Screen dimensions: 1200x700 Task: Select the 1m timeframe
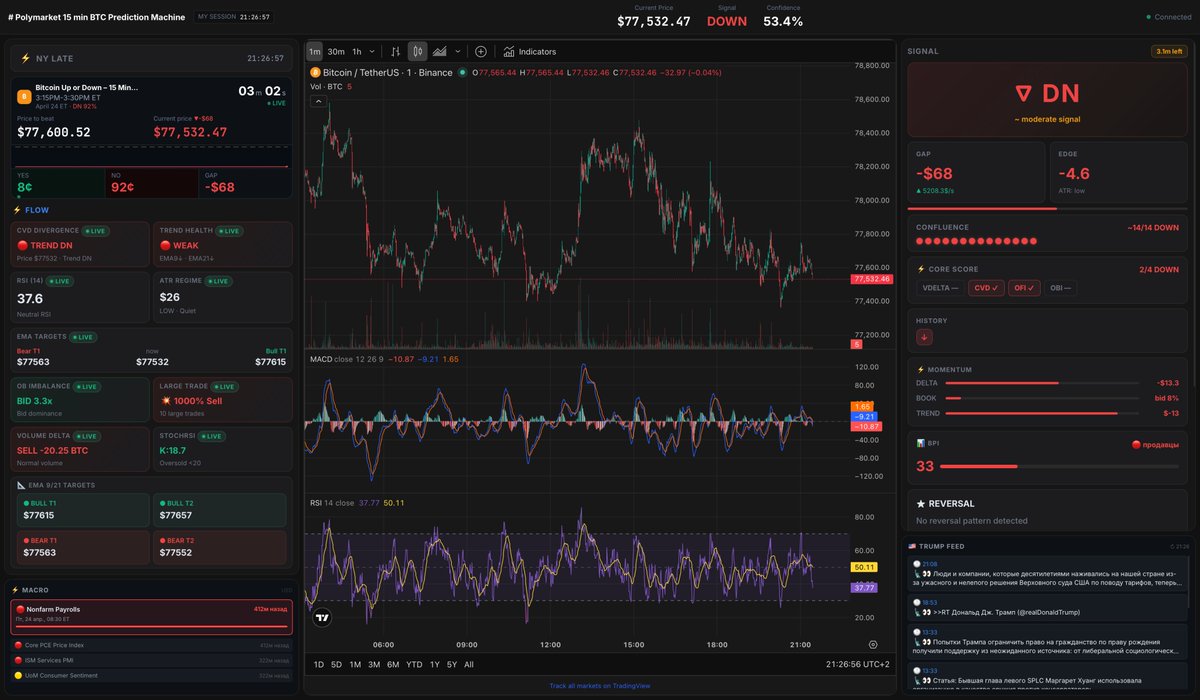(x=314, y=51)
